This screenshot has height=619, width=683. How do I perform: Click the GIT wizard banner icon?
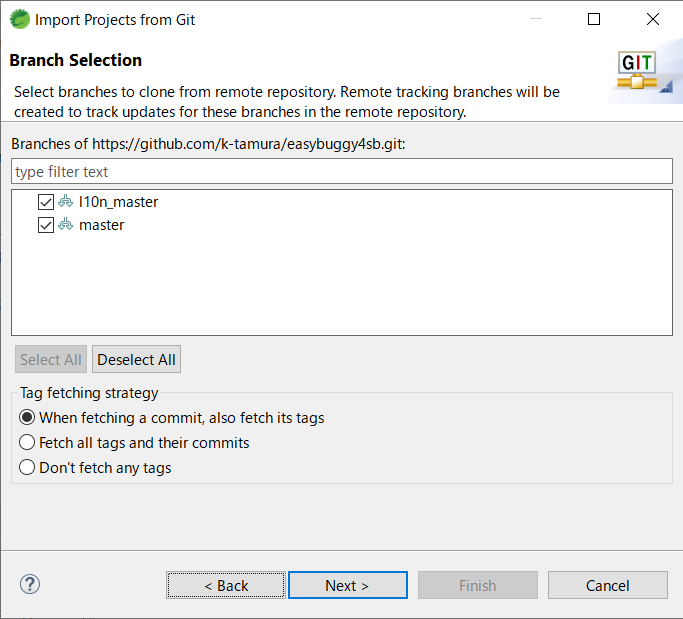637,70
